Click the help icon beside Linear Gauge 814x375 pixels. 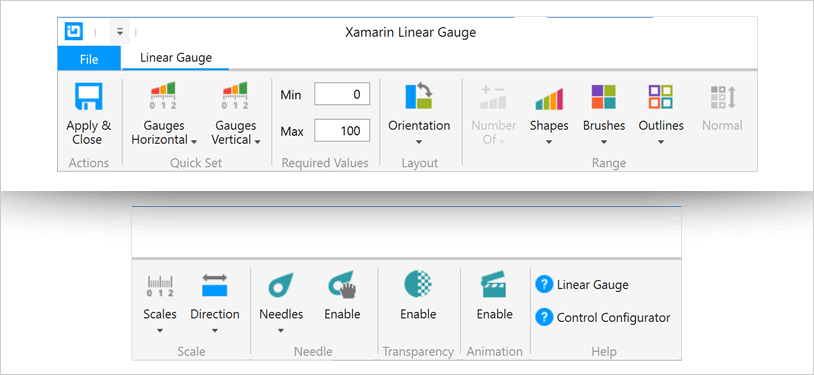point(544,285)
